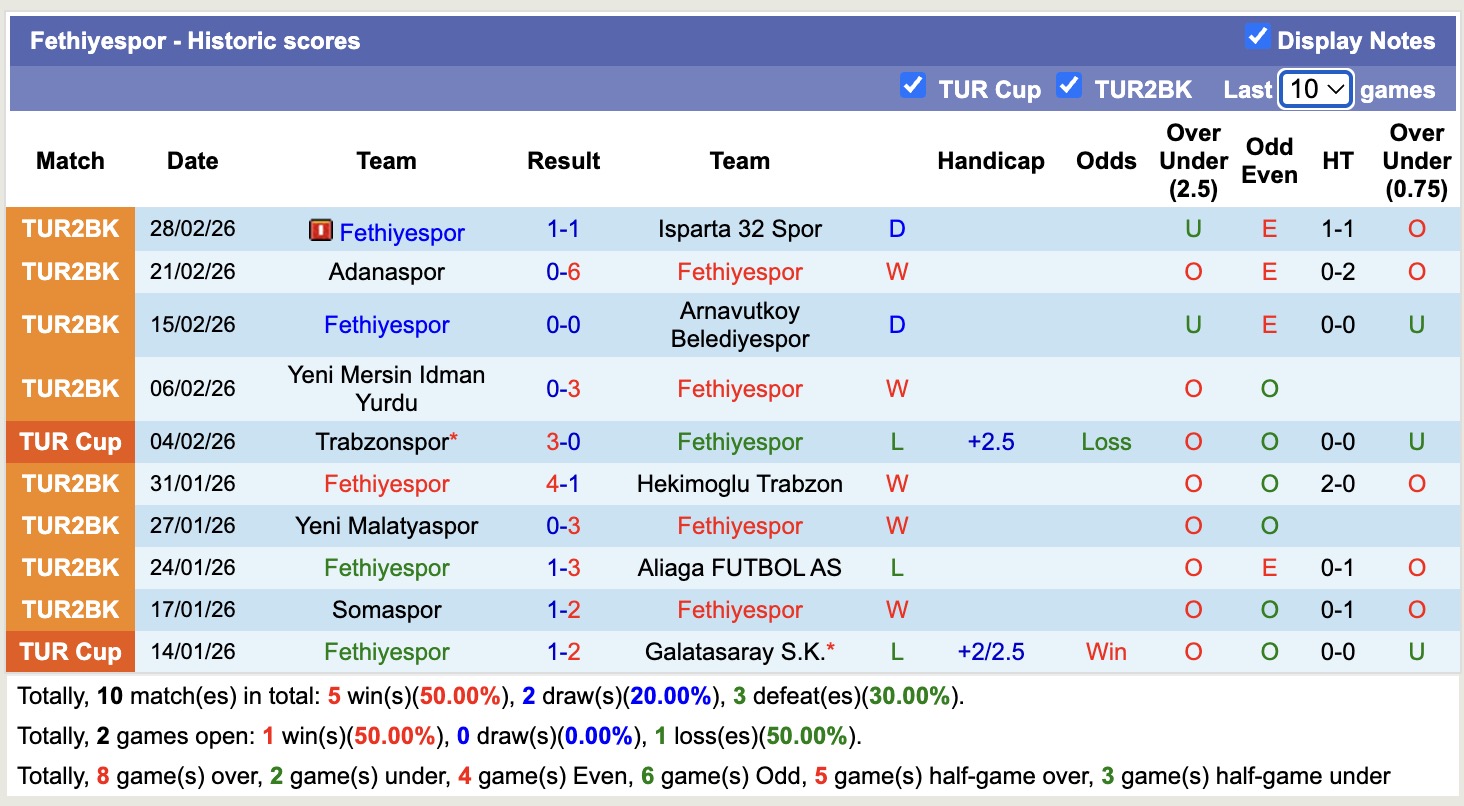Open the Aliaga FUTBOL AS team page

(739, 567)
